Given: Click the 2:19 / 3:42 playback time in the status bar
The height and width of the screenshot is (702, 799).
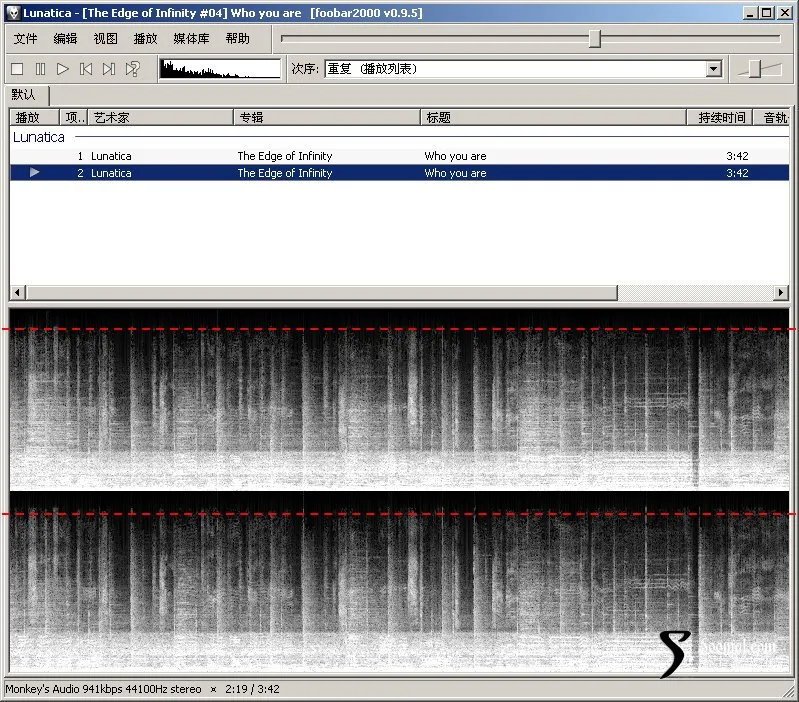Looking at the screenshot, I should tap(252, 689).
